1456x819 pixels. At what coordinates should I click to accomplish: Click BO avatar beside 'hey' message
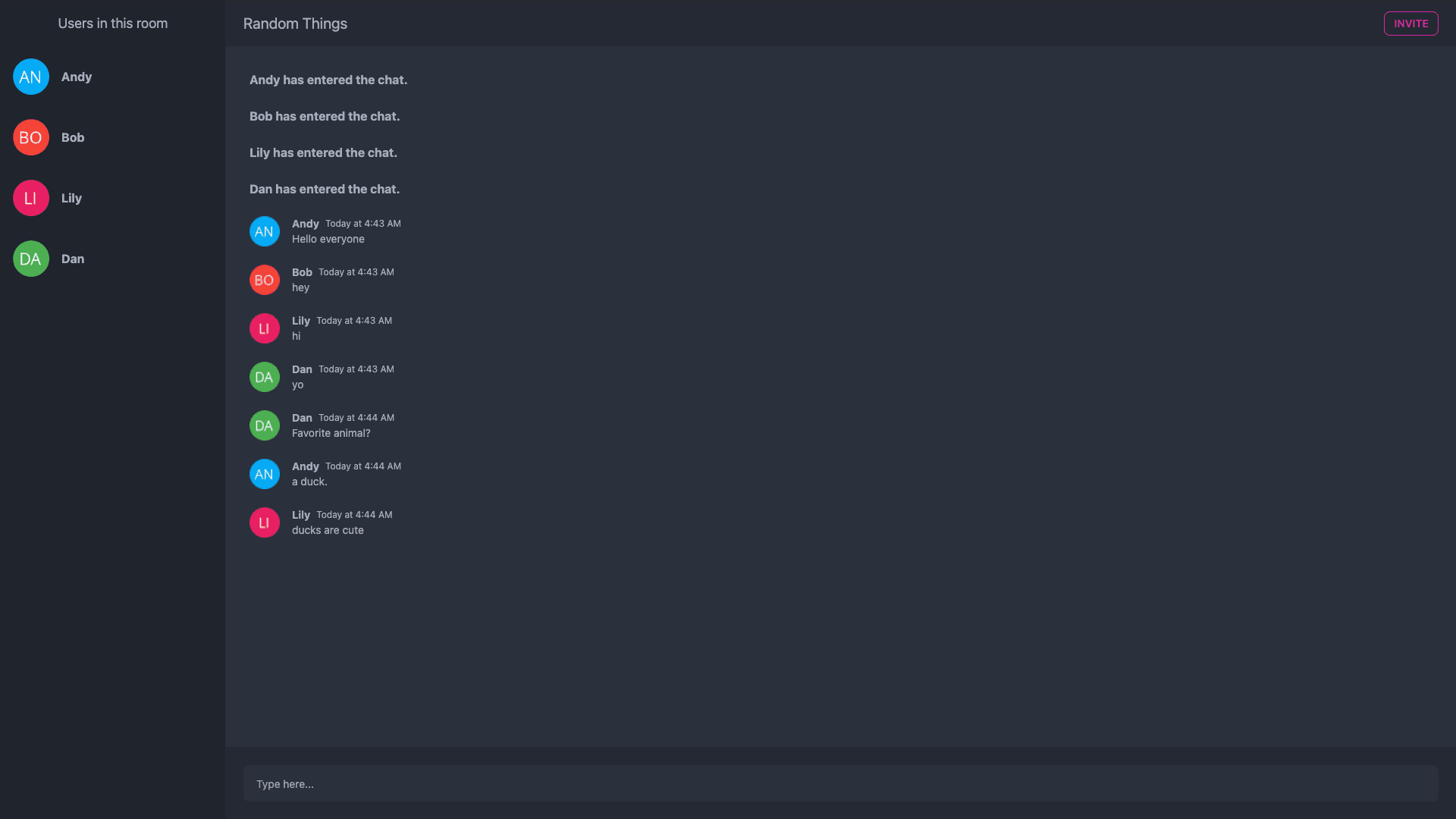(265, 280)
